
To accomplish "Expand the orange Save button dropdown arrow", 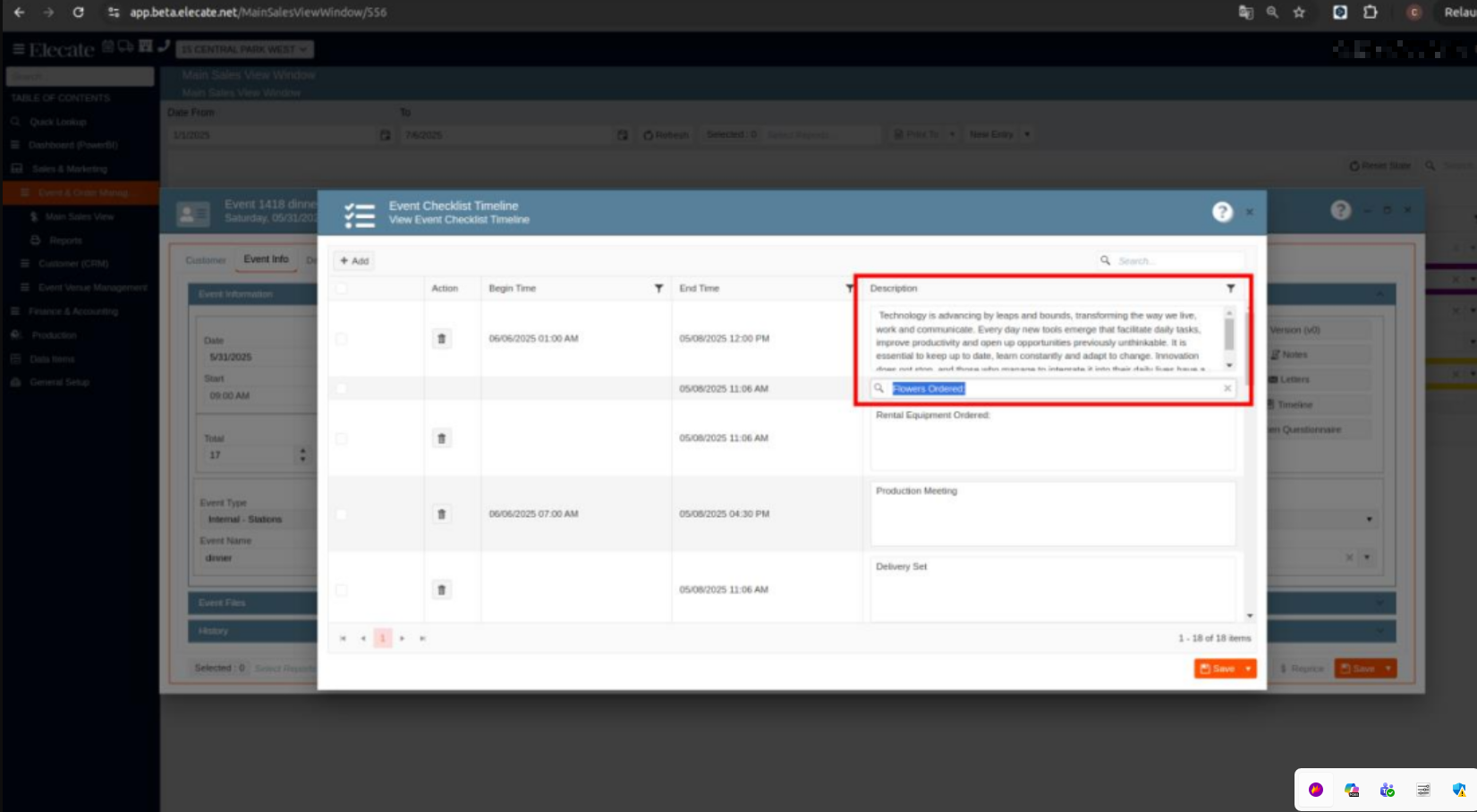I will tap(1248, 669).
